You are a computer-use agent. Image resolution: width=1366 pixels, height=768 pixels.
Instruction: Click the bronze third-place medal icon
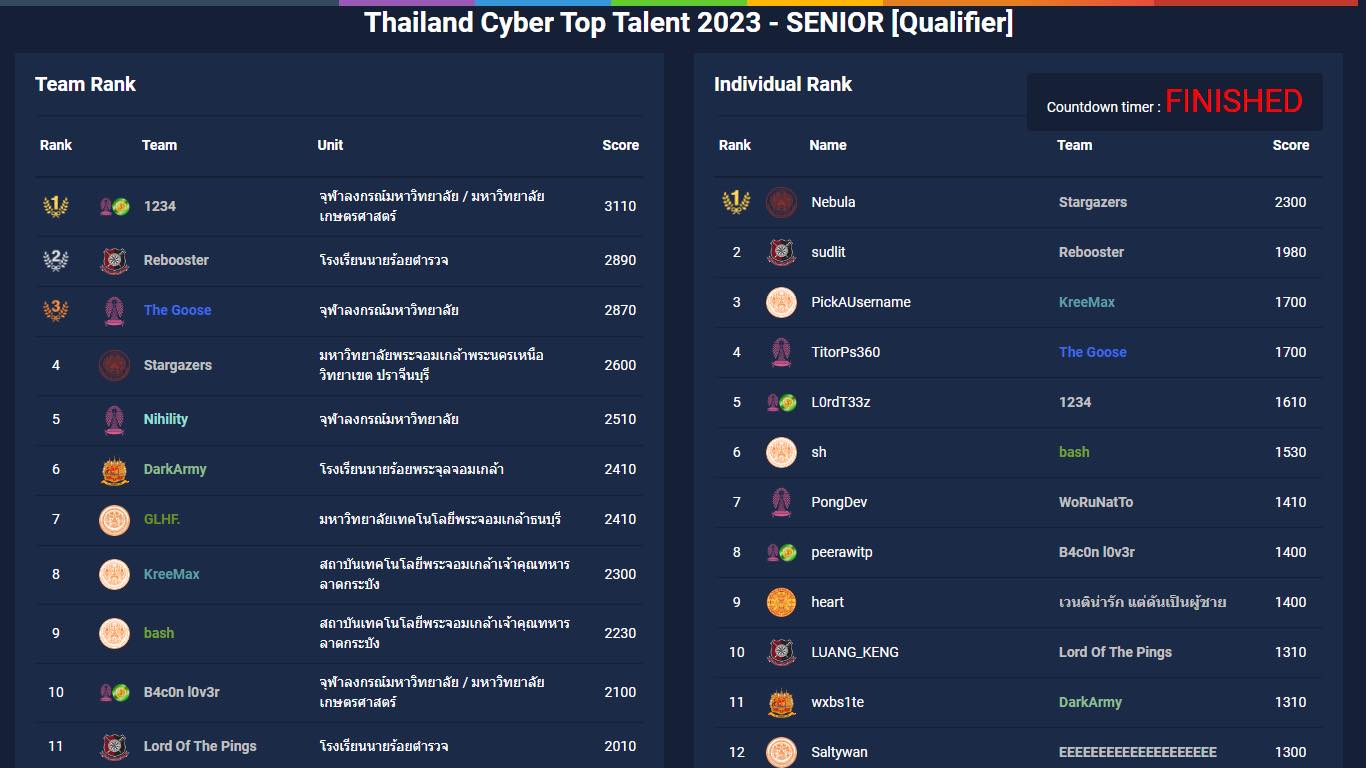56,310
